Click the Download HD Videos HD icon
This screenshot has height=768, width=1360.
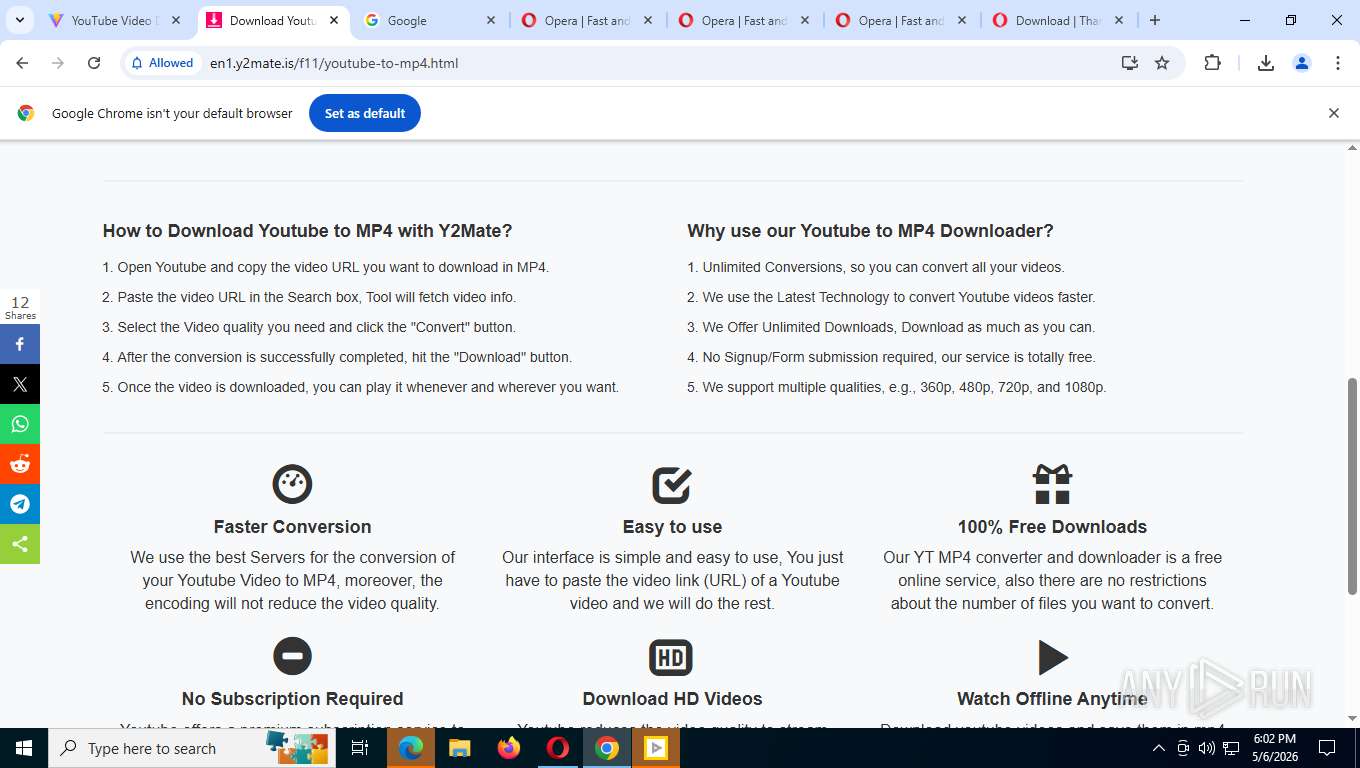[x=671, y=657]
